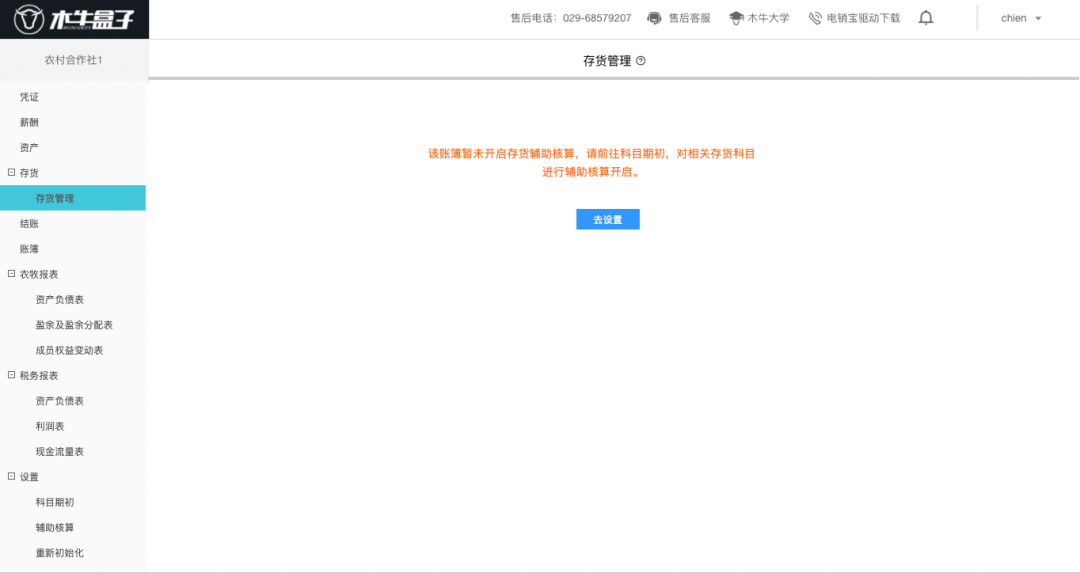Viewport: 1080px width, 573px height.
Task: Select 设置 in the sidebar
Action: tap(29, 477)
